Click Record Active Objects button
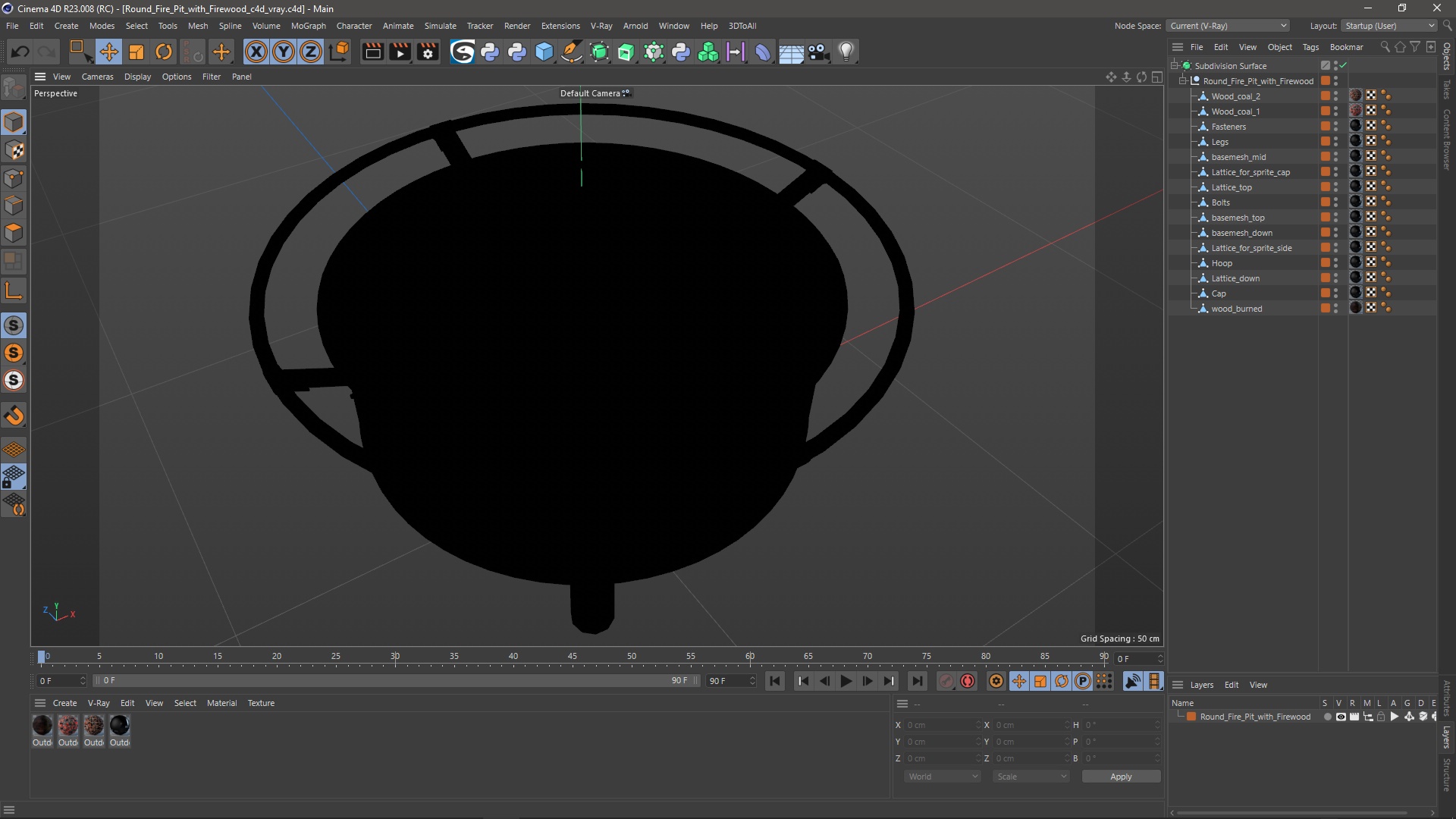This screenshot has width=1456, height=819. pos(946,681)
